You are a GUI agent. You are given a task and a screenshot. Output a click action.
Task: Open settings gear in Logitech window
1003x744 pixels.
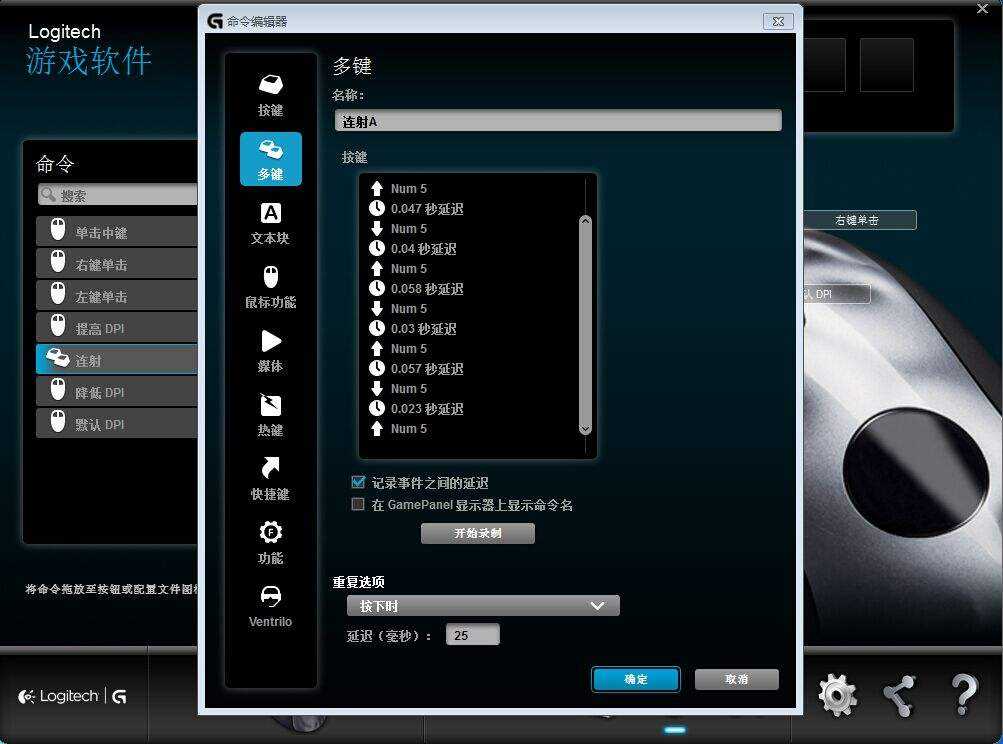coord(837,695)
